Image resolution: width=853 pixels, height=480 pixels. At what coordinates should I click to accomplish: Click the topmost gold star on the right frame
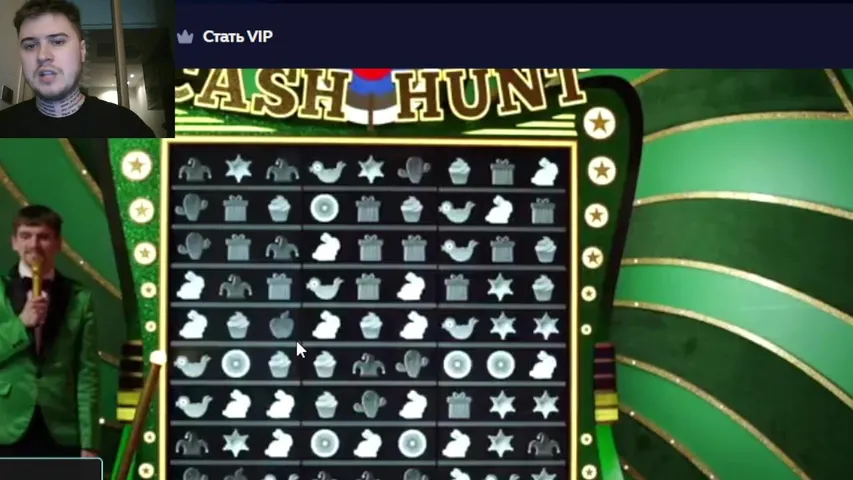[599, 123]
